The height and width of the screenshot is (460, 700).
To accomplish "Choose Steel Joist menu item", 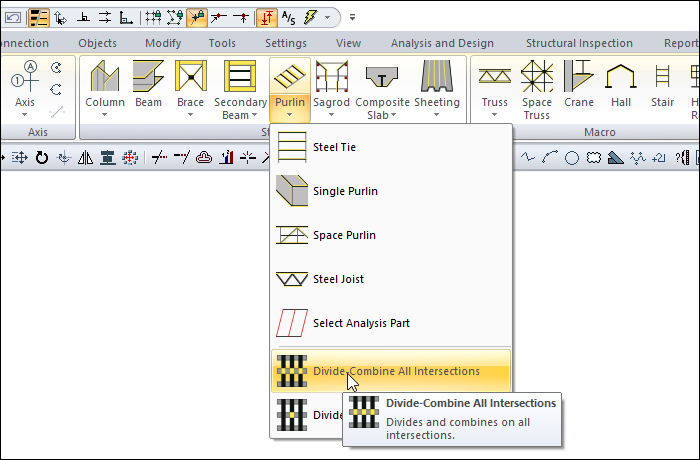I will [391, 279].
